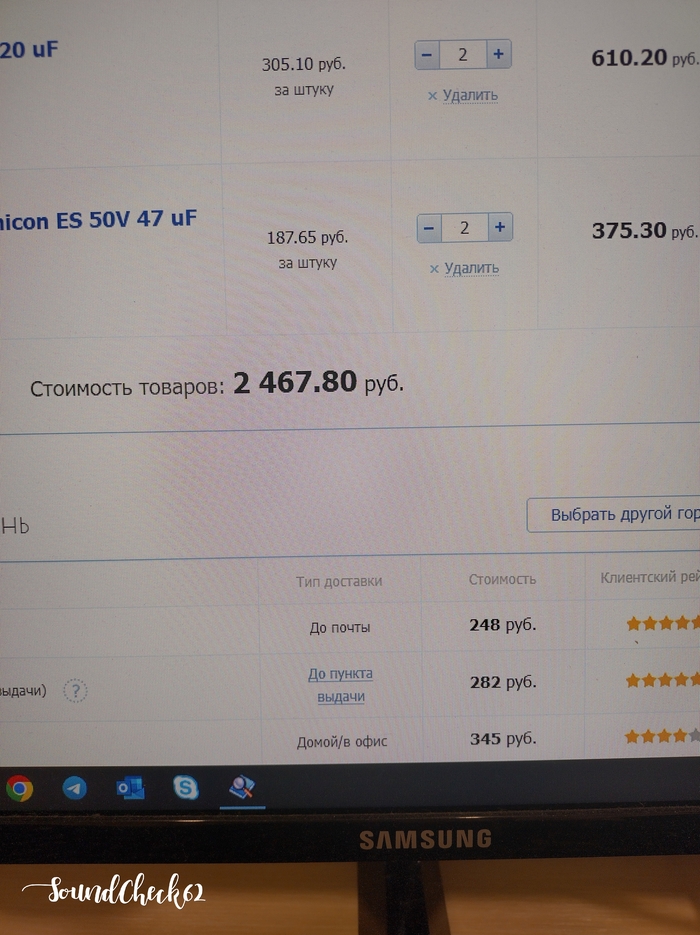Decrease quantity of 47 uF capacitor
700x935 pixels.
[x=429, y=228]
